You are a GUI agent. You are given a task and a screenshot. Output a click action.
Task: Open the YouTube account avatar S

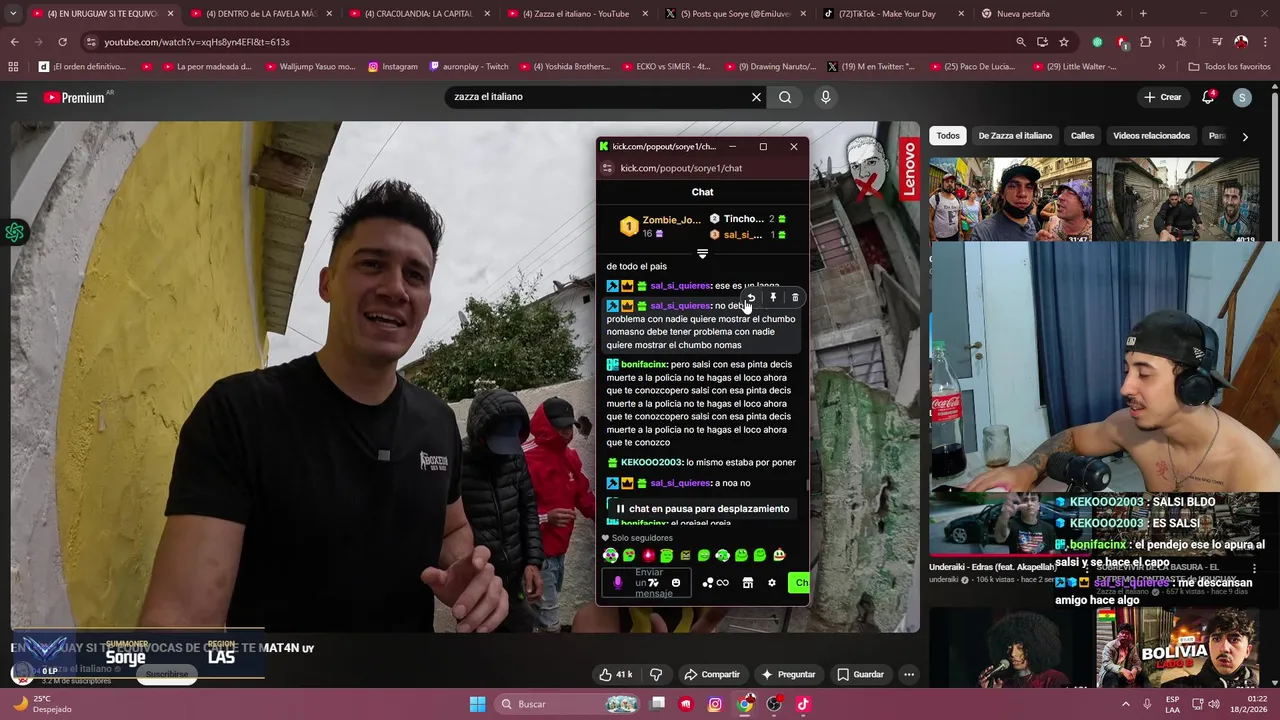coord(1242,97)
